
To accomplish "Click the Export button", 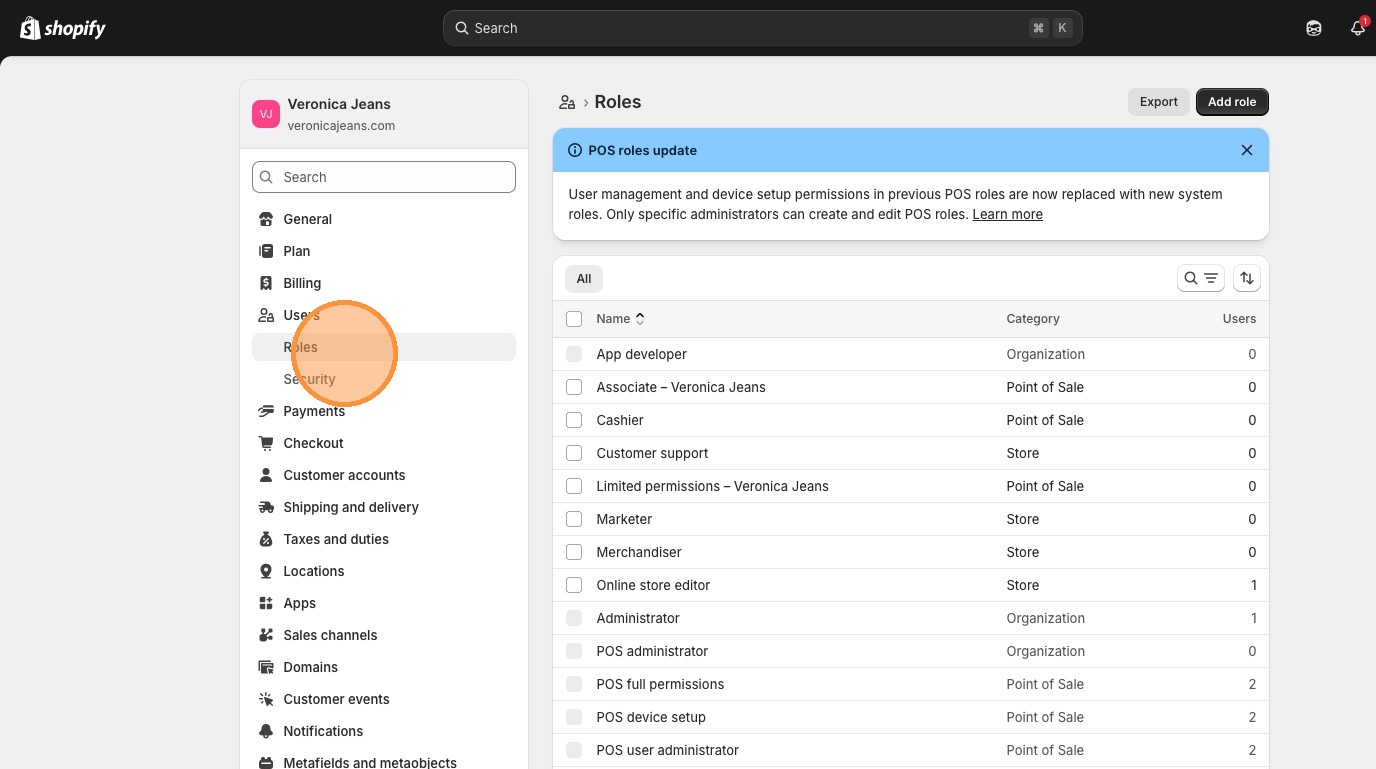I will coord(1159,102).
